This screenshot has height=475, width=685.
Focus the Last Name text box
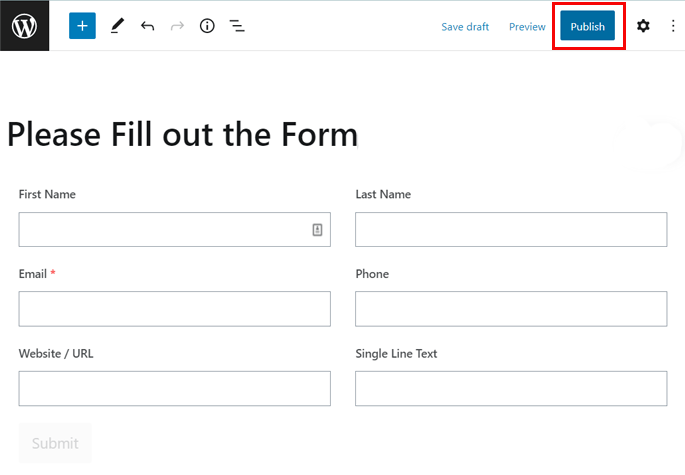pos(510,229)
